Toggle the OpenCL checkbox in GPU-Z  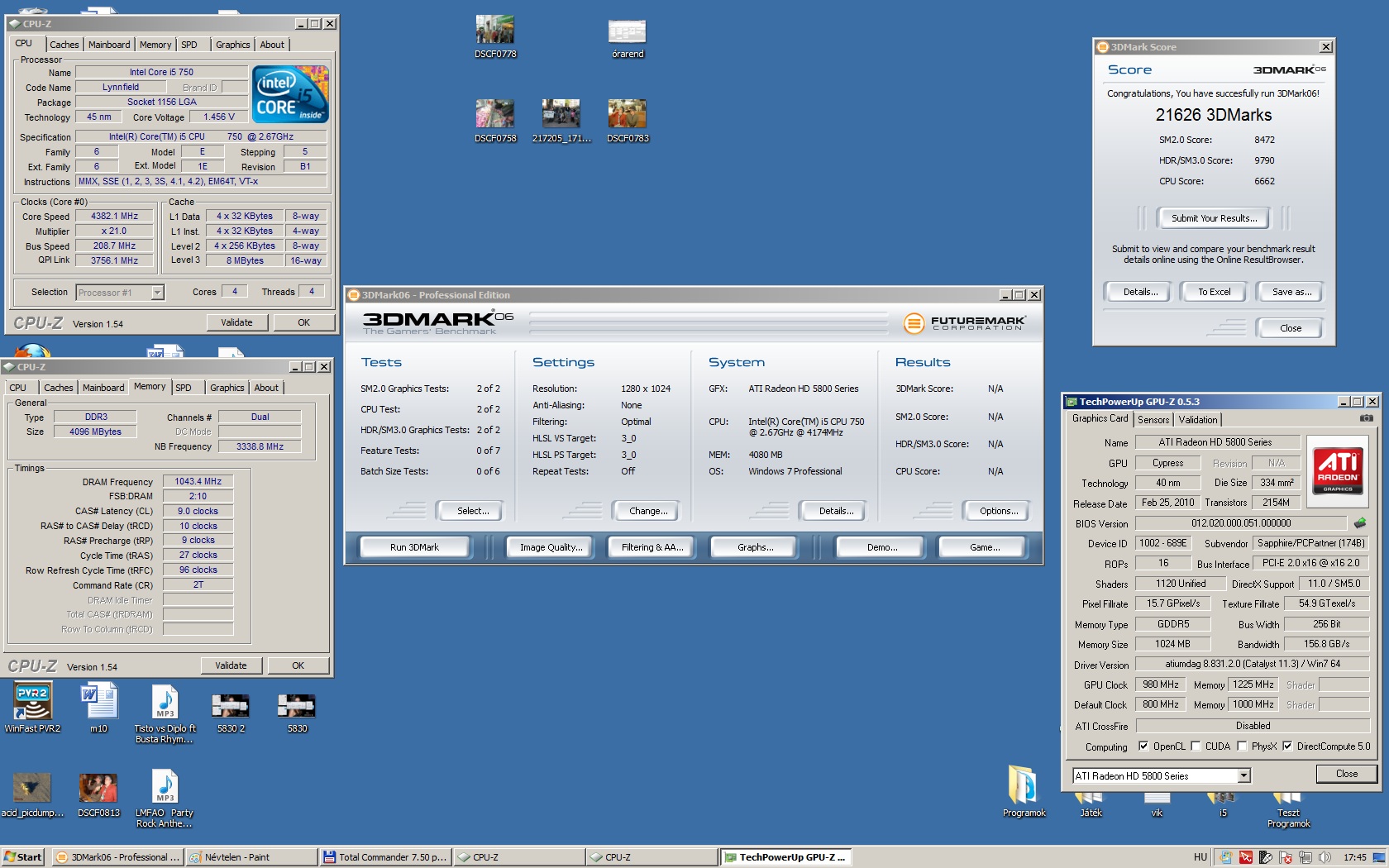pyautogui.click(x=1143, y=746)
